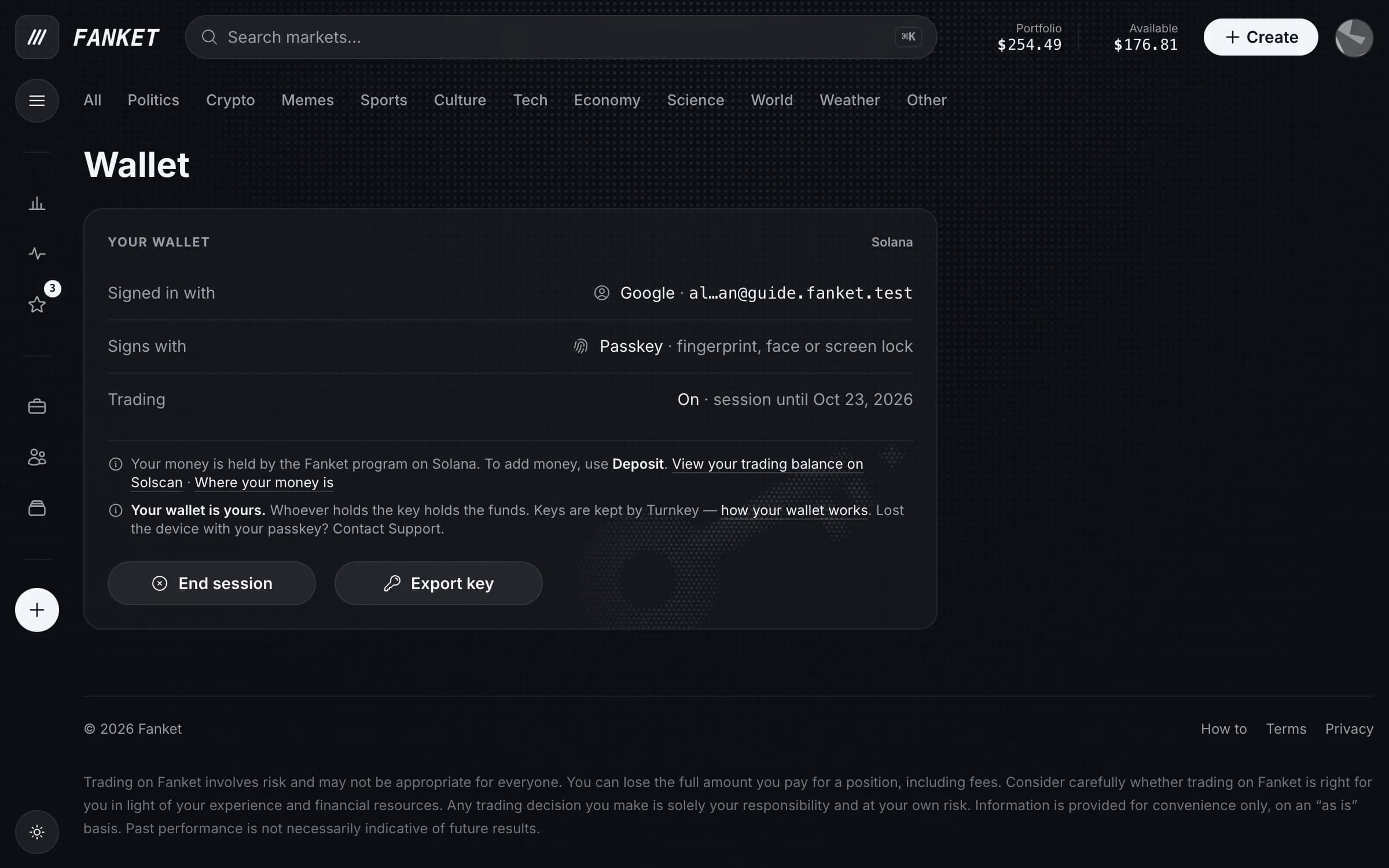1389x868 pixels.
Task: Click the round white plus sidebar button
Action: 36,610
